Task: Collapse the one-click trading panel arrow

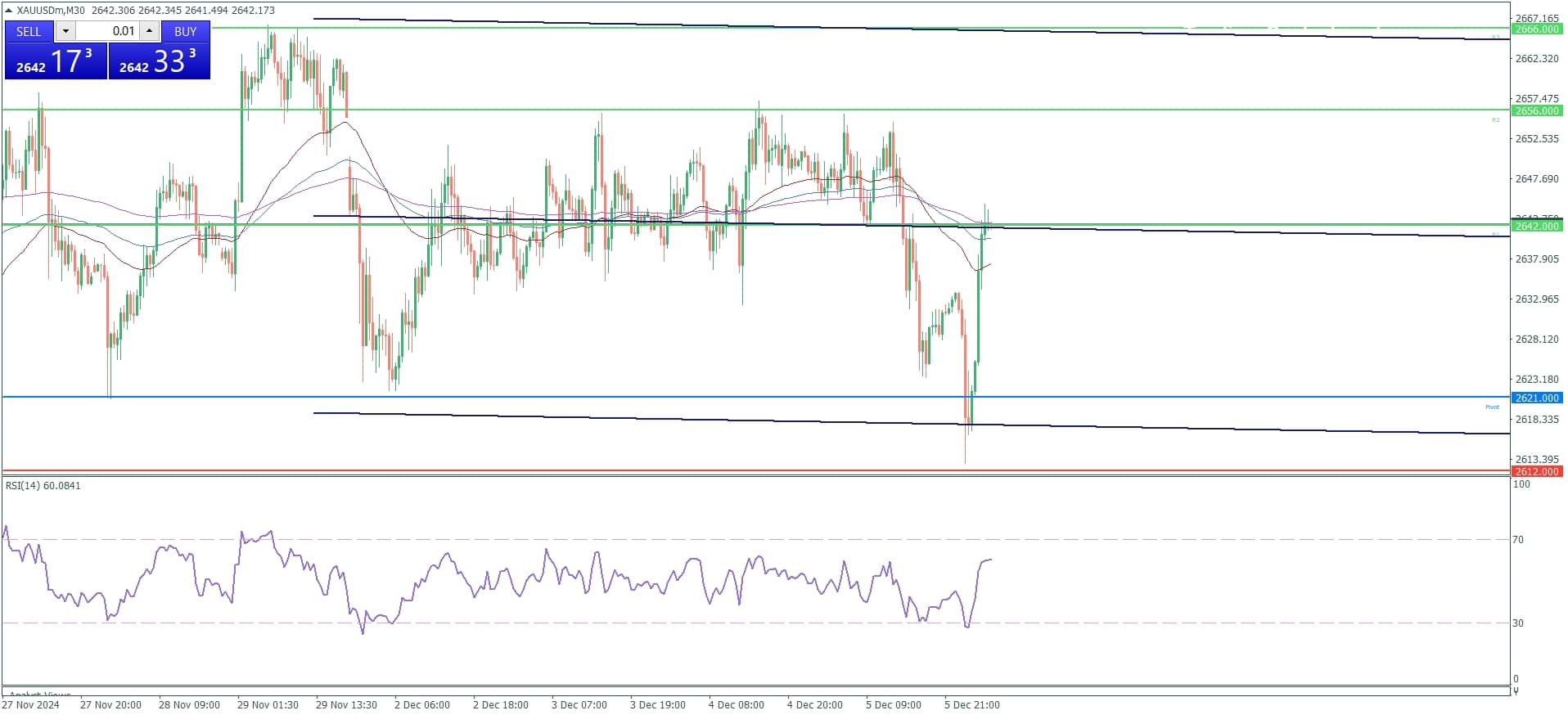Action: (x=8, y=11)
